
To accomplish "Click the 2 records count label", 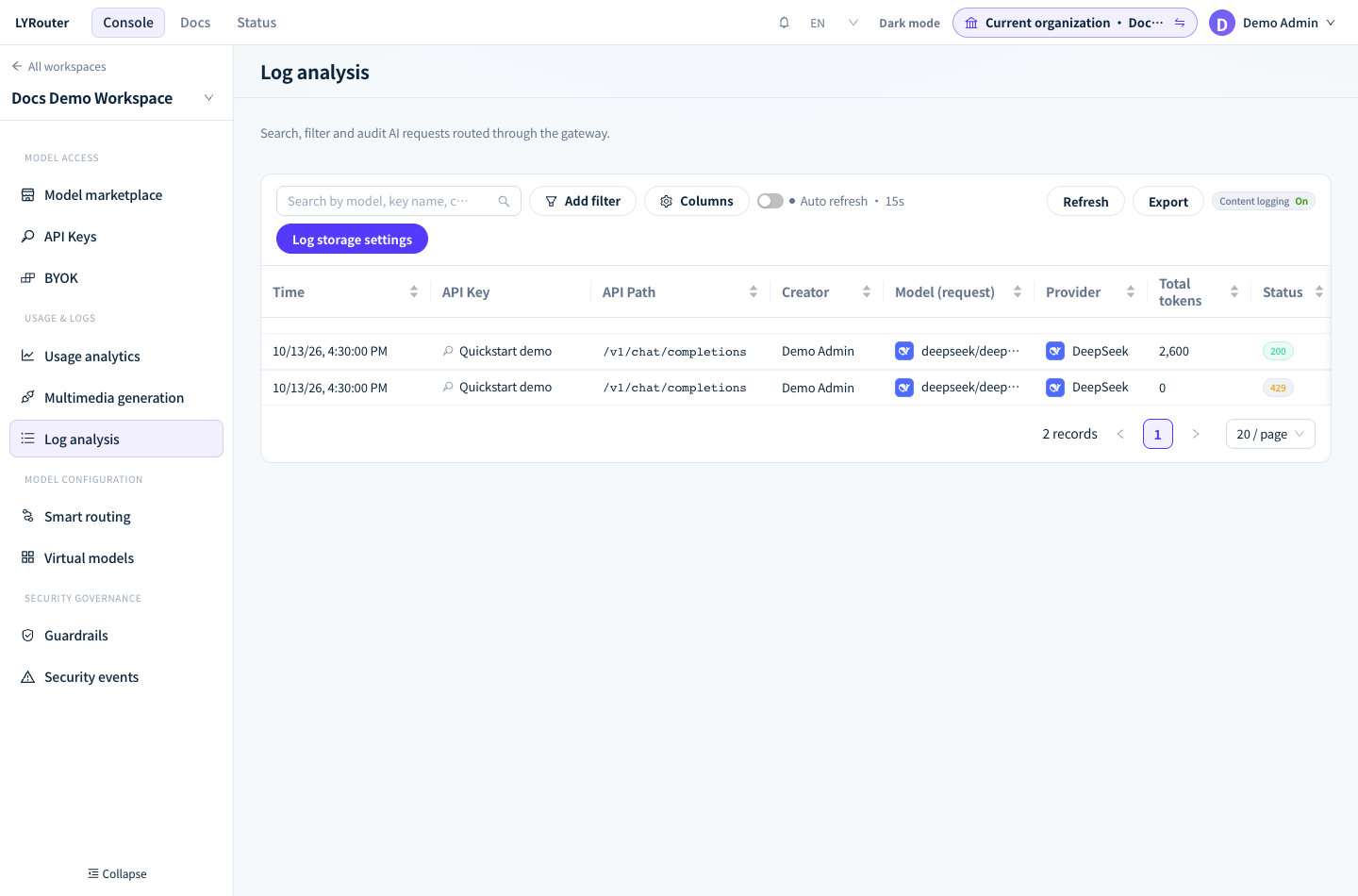I will tap(1069, 434).
